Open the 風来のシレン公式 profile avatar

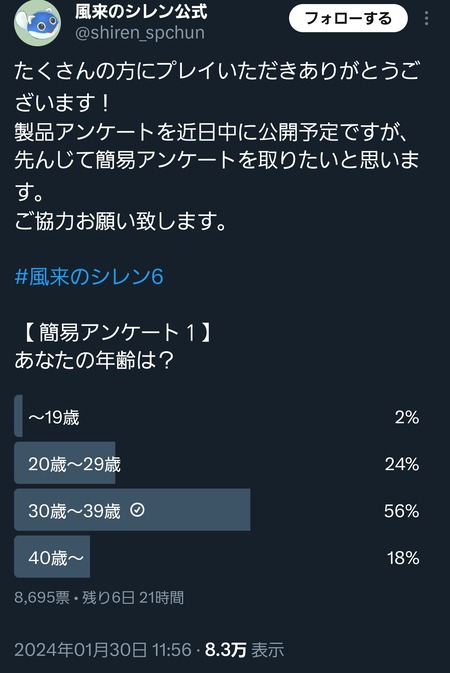37,23
